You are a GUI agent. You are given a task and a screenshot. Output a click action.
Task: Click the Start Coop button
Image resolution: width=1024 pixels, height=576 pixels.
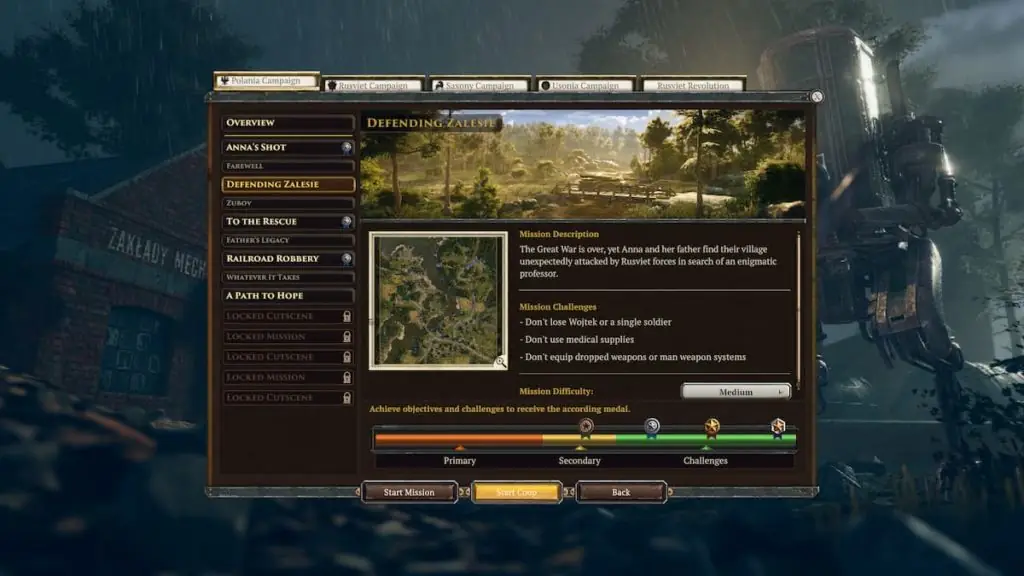(516, 492)
